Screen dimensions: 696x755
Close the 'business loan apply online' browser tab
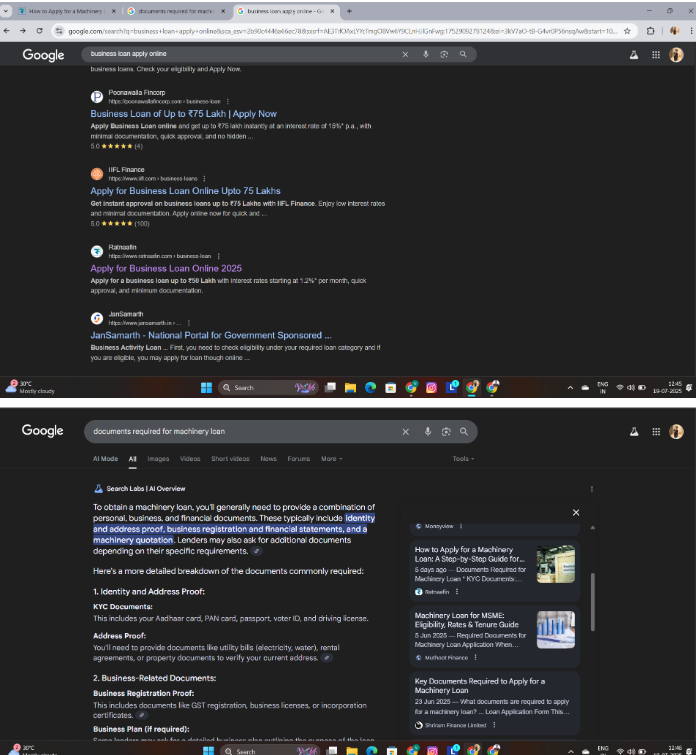332,11
